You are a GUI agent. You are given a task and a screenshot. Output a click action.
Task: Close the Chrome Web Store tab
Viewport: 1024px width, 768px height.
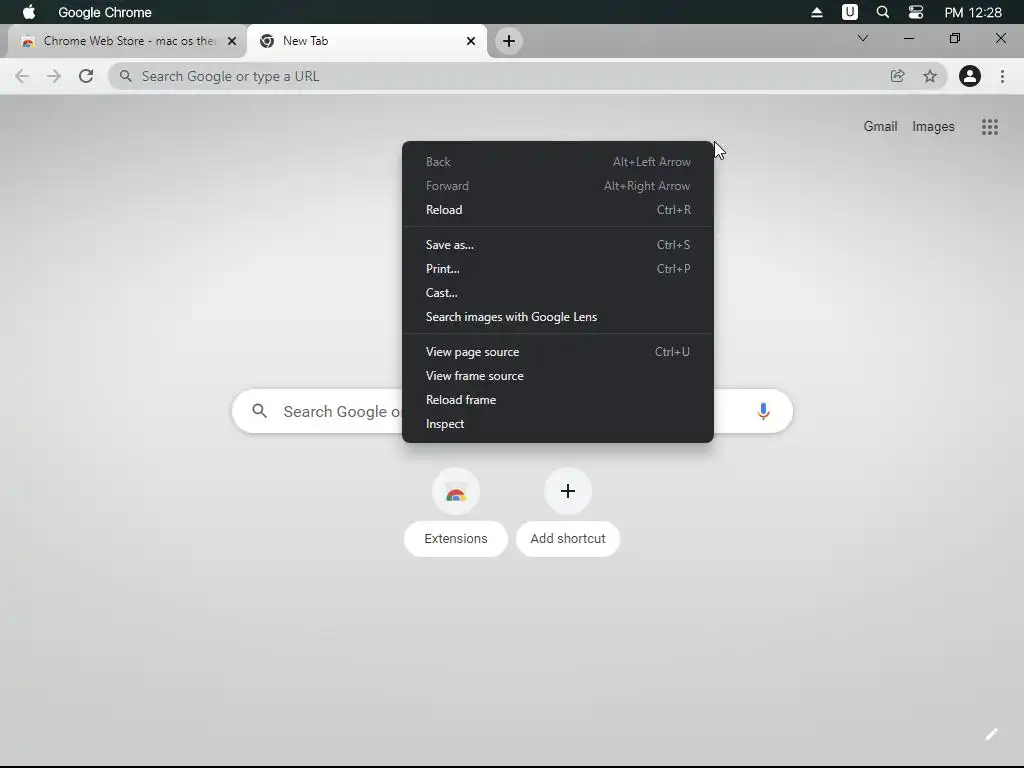click(x=232, y=41)
